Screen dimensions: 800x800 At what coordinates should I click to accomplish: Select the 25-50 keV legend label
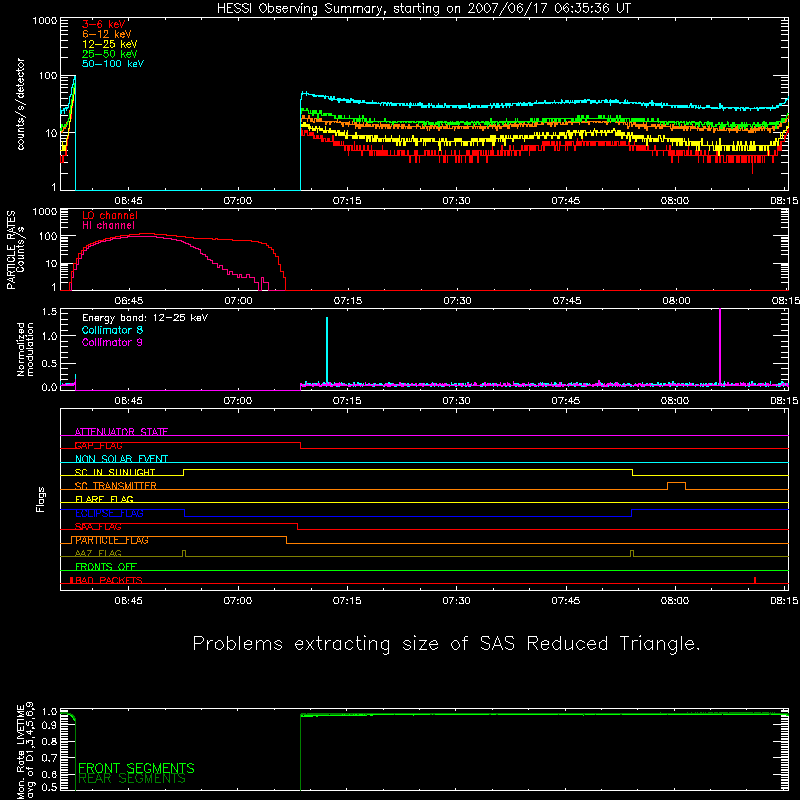pos(110,54)
